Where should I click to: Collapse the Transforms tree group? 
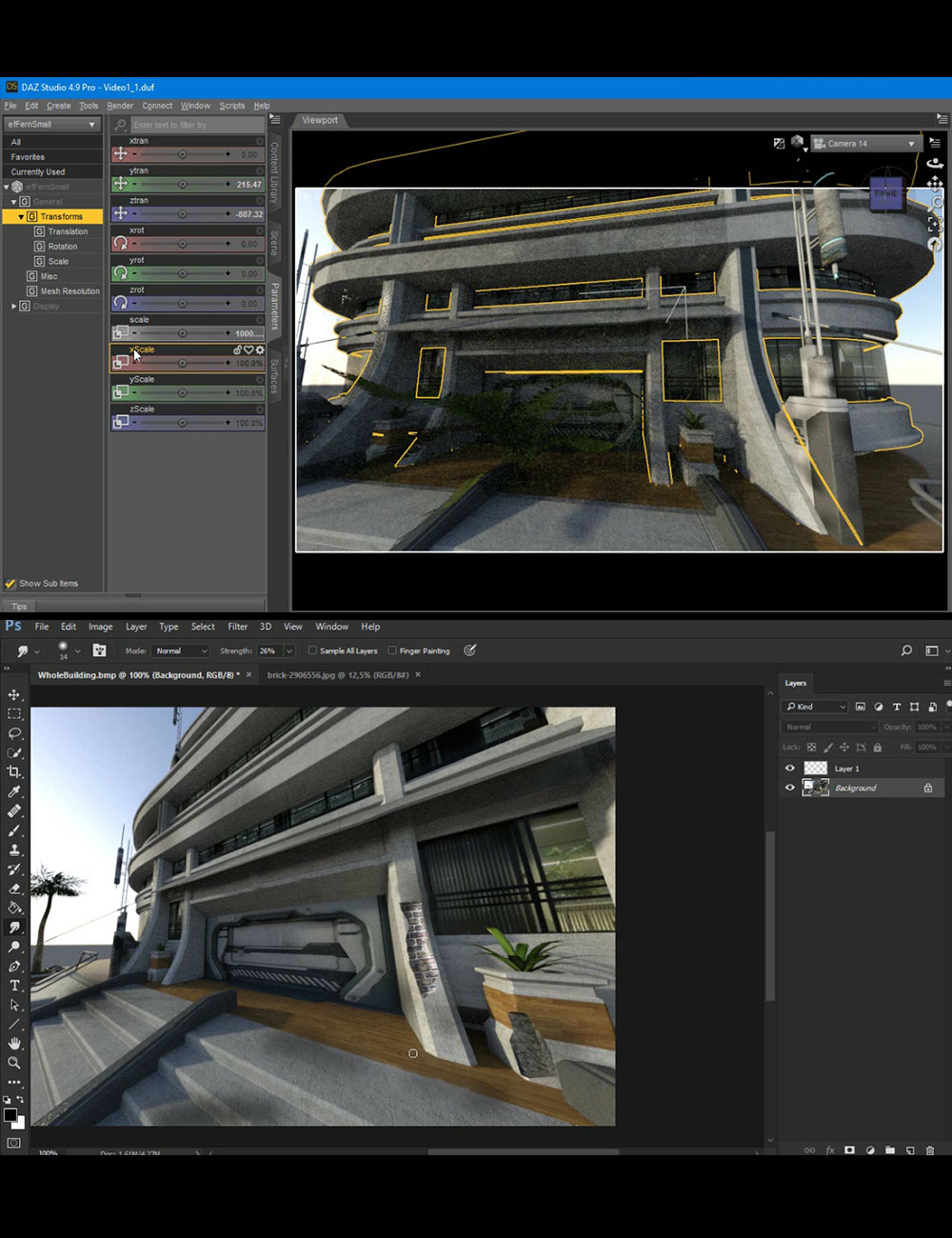21,217
